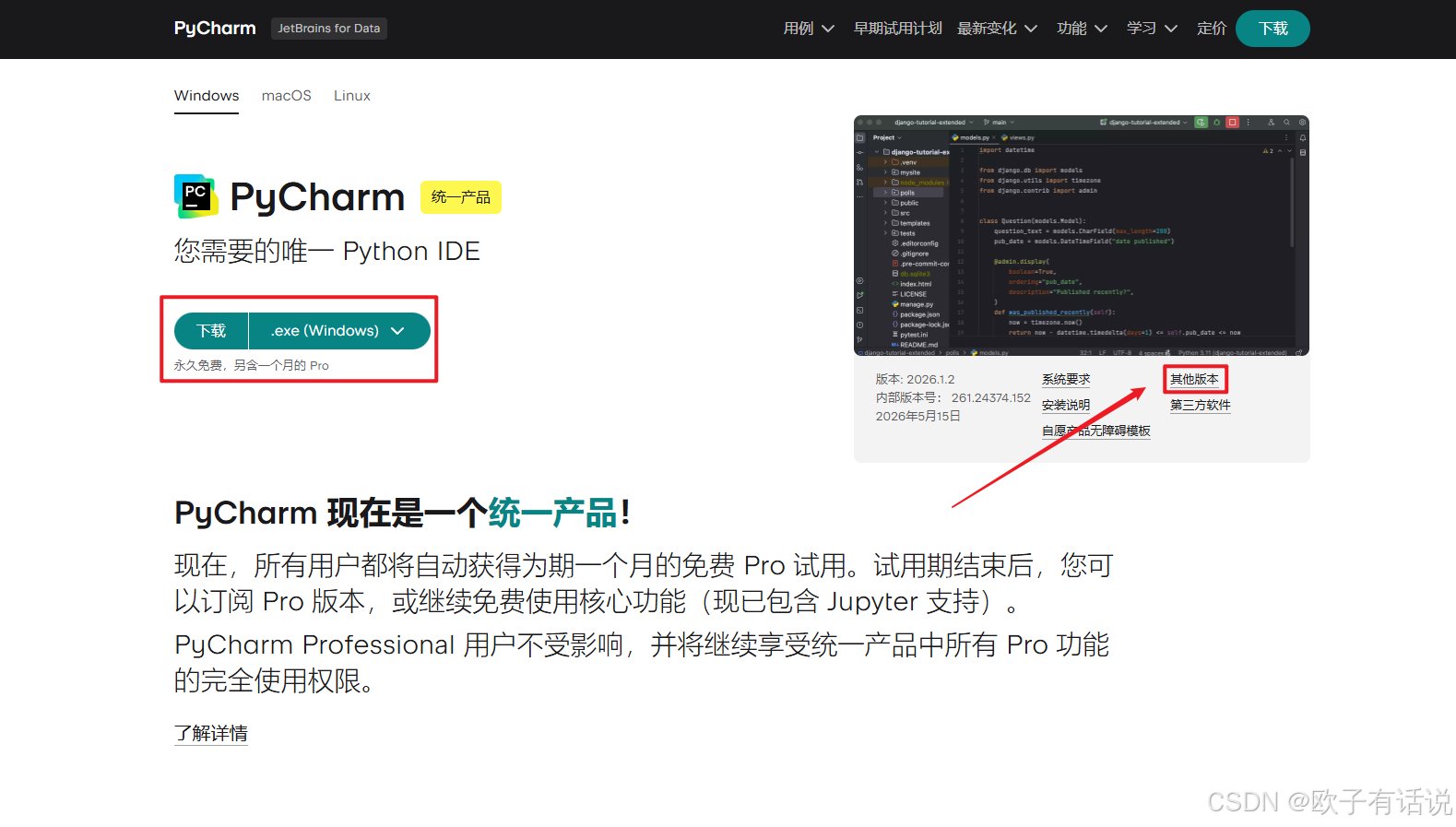Click the green 下载 button under Python IDE
This screenshot has height=827, width=1456.
(x=211, y=331)
